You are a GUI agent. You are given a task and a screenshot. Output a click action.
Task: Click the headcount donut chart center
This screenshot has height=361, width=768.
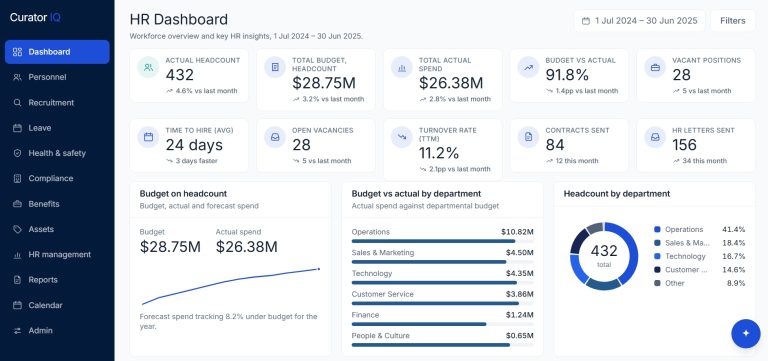[x=604, y=256]
